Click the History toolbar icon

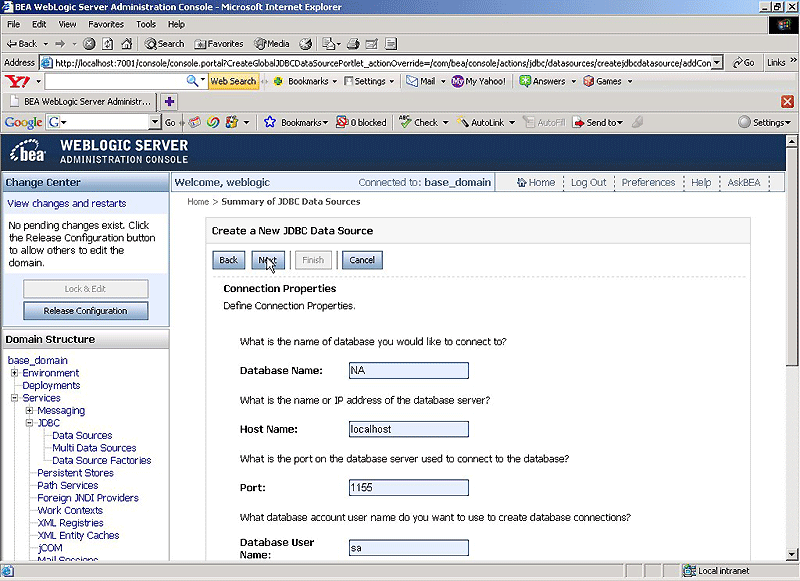click(305, 44)
